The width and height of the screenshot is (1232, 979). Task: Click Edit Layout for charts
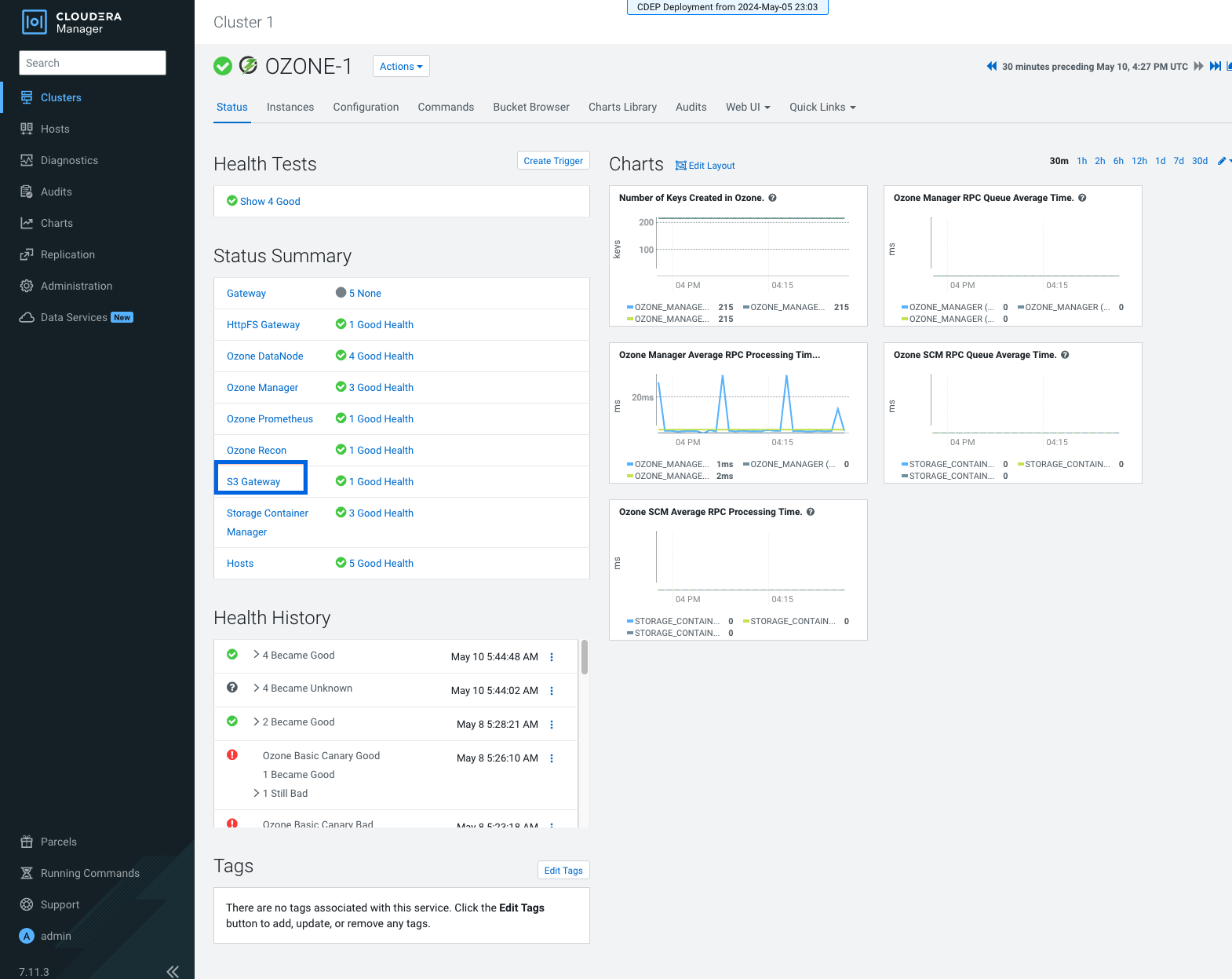tap(705, 166)
